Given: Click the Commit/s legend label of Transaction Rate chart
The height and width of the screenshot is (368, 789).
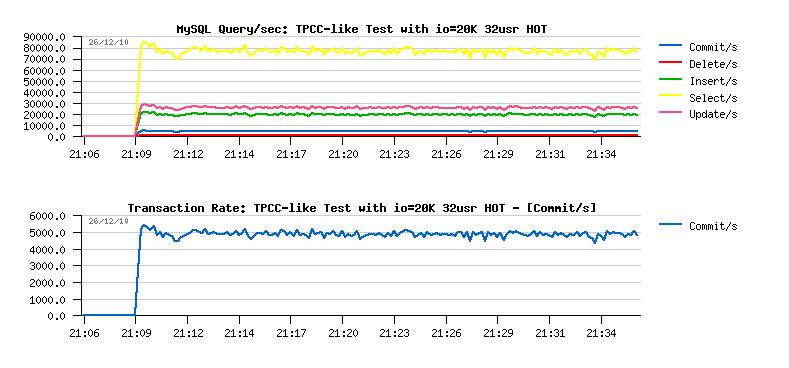Looking at the screenshot, I should 713,226.
